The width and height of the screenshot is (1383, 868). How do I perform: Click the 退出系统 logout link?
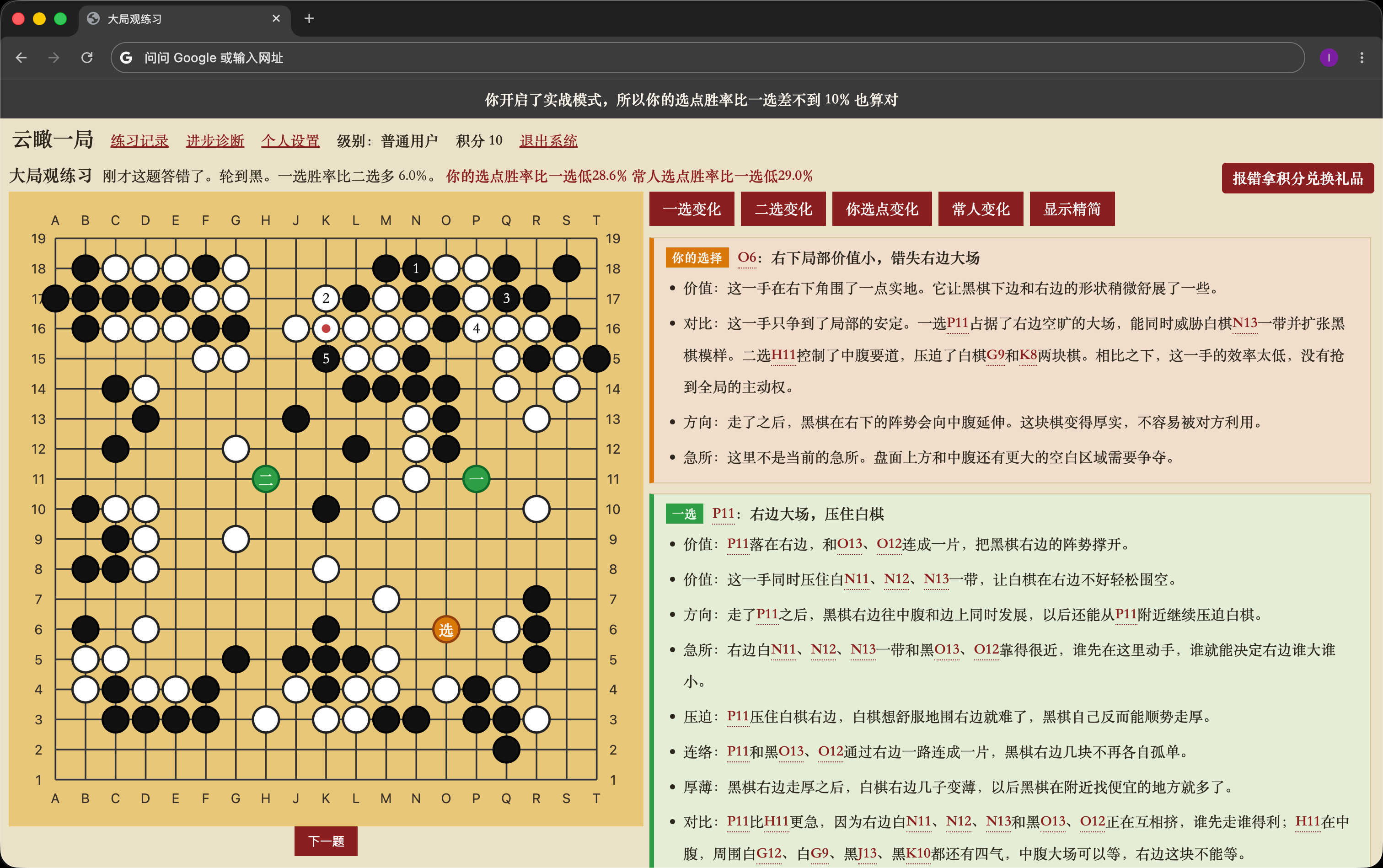[x=548, y=141]
